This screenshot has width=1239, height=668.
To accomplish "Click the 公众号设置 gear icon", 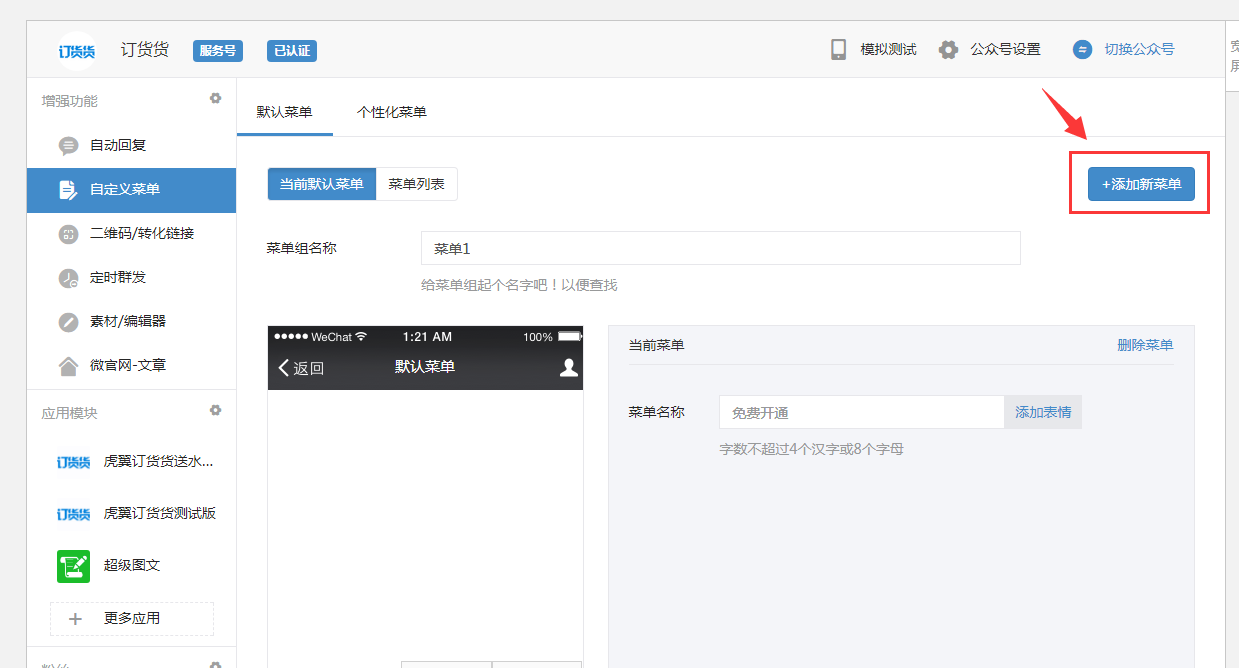I will pos(948,50).
